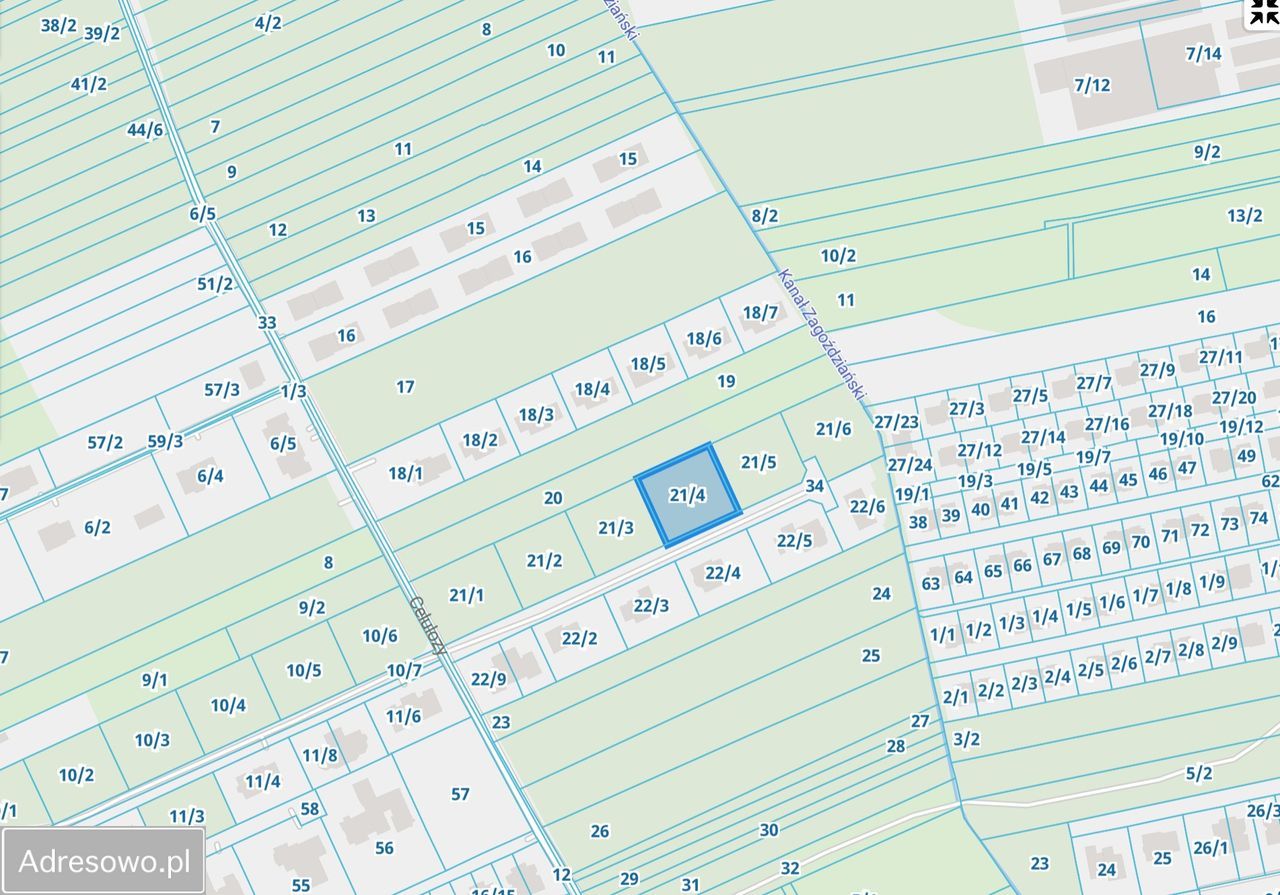This screenshot has height=895, width=1280.
Task: Click parcel label 59/3
Action: pyautogui.click(x=165, y=440)
